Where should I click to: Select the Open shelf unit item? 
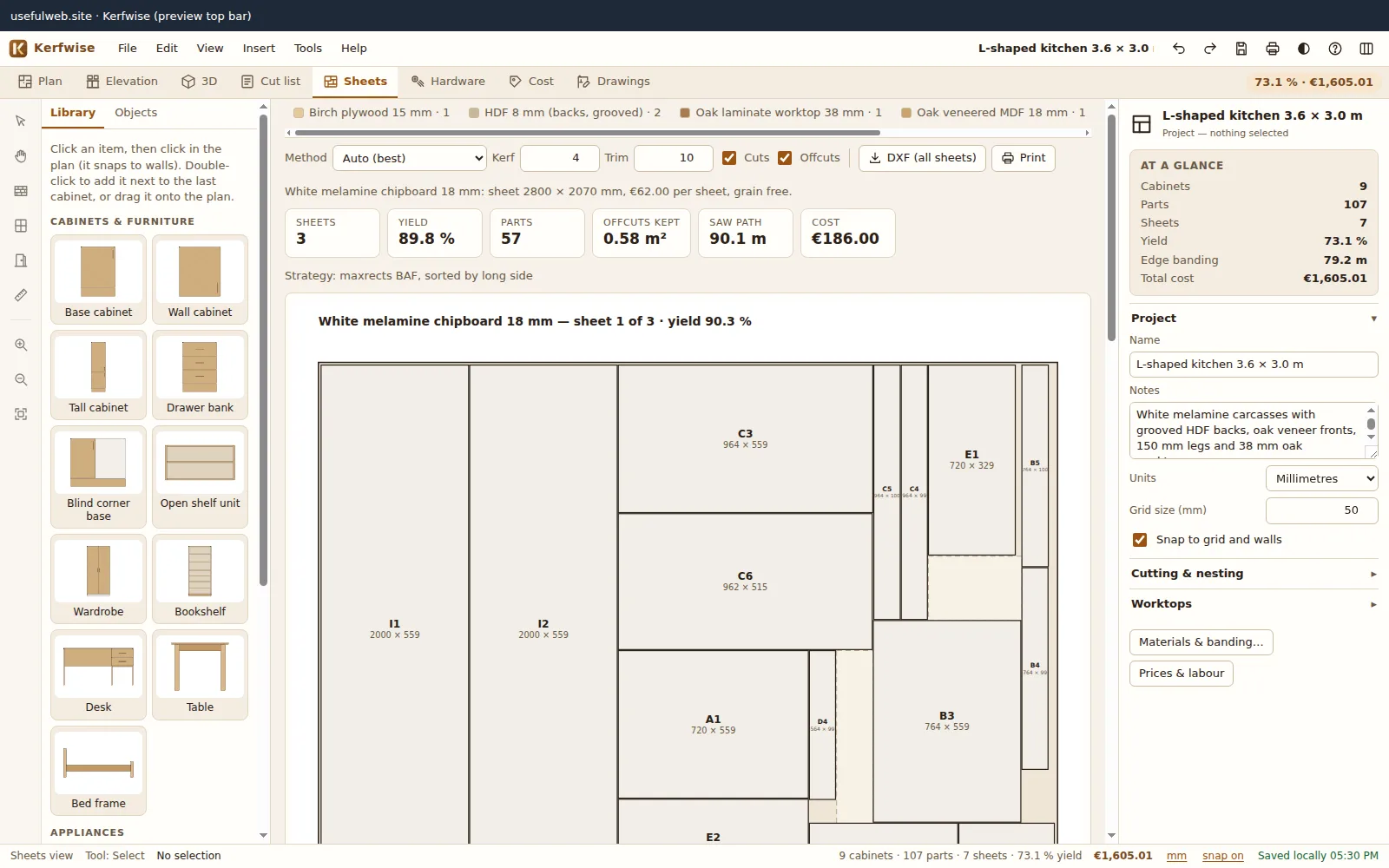[200, 477]
